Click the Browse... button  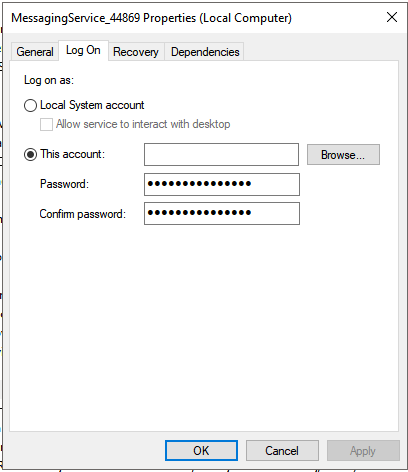(343, 155)
